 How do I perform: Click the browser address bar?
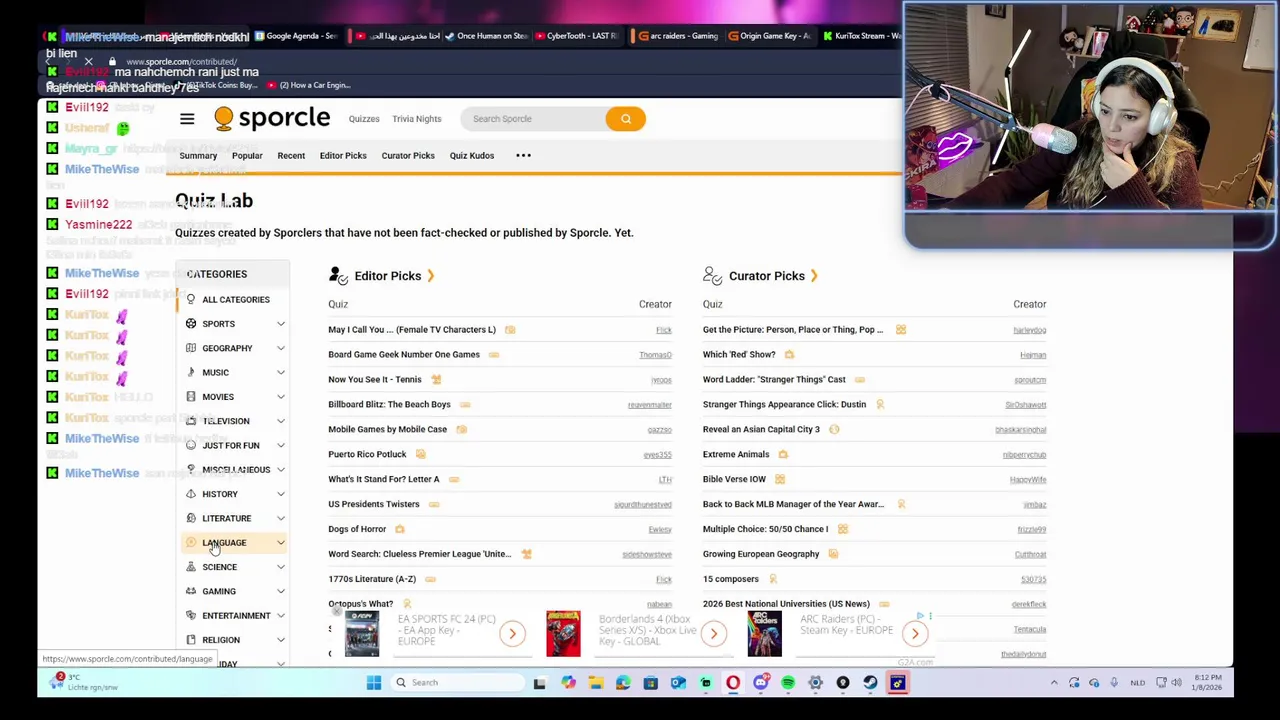[180, 62]
